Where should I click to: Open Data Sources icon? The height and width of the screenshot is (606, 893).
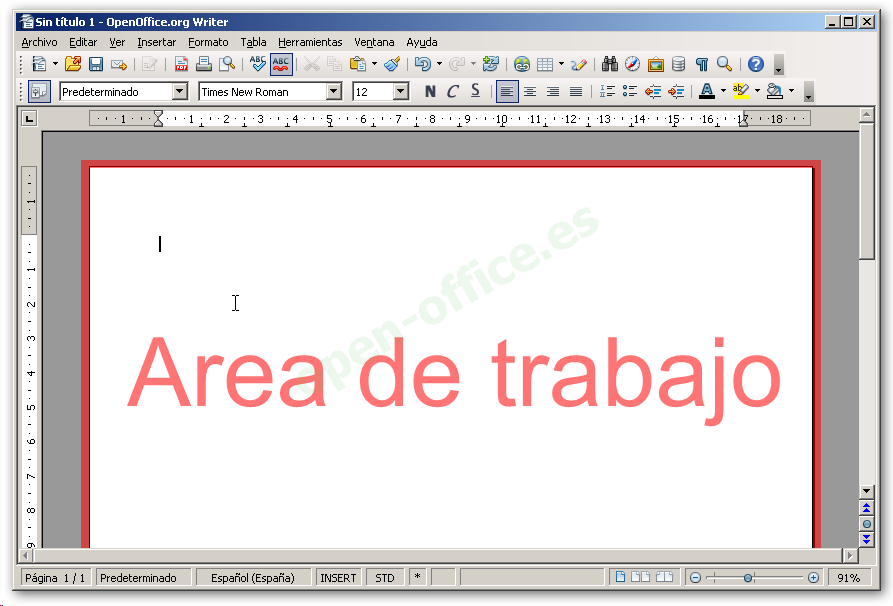click(678, 64)
